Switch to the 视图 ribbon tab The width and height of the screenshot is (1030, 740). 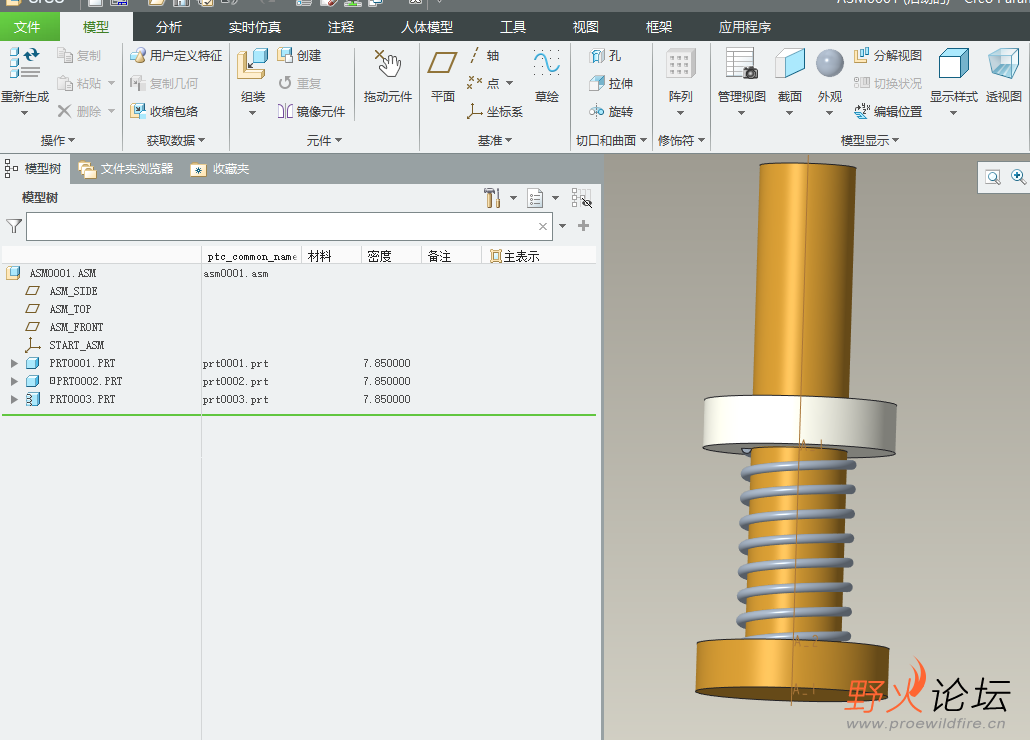click(x=586, y=27)
